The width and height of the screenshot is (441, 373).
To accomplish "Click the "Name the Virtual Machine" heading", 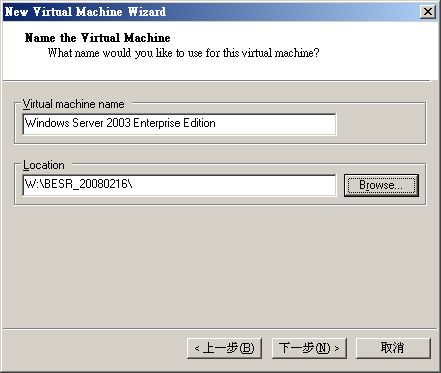I will coord(97,38).
